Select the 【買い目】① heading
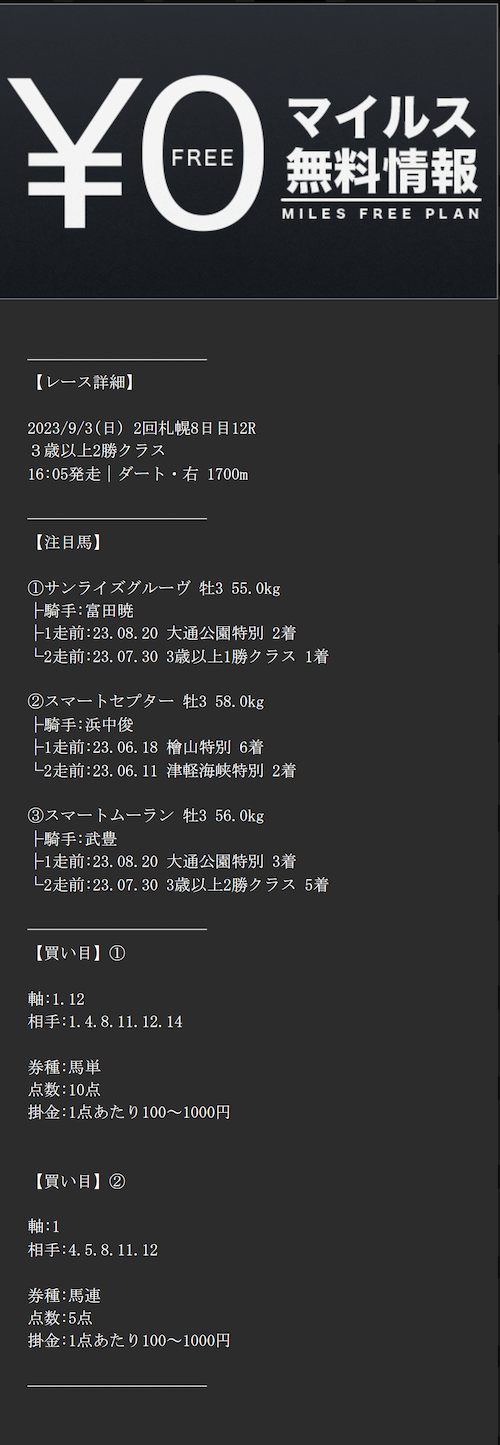The image size is (500, 1445). coord(77,953)
